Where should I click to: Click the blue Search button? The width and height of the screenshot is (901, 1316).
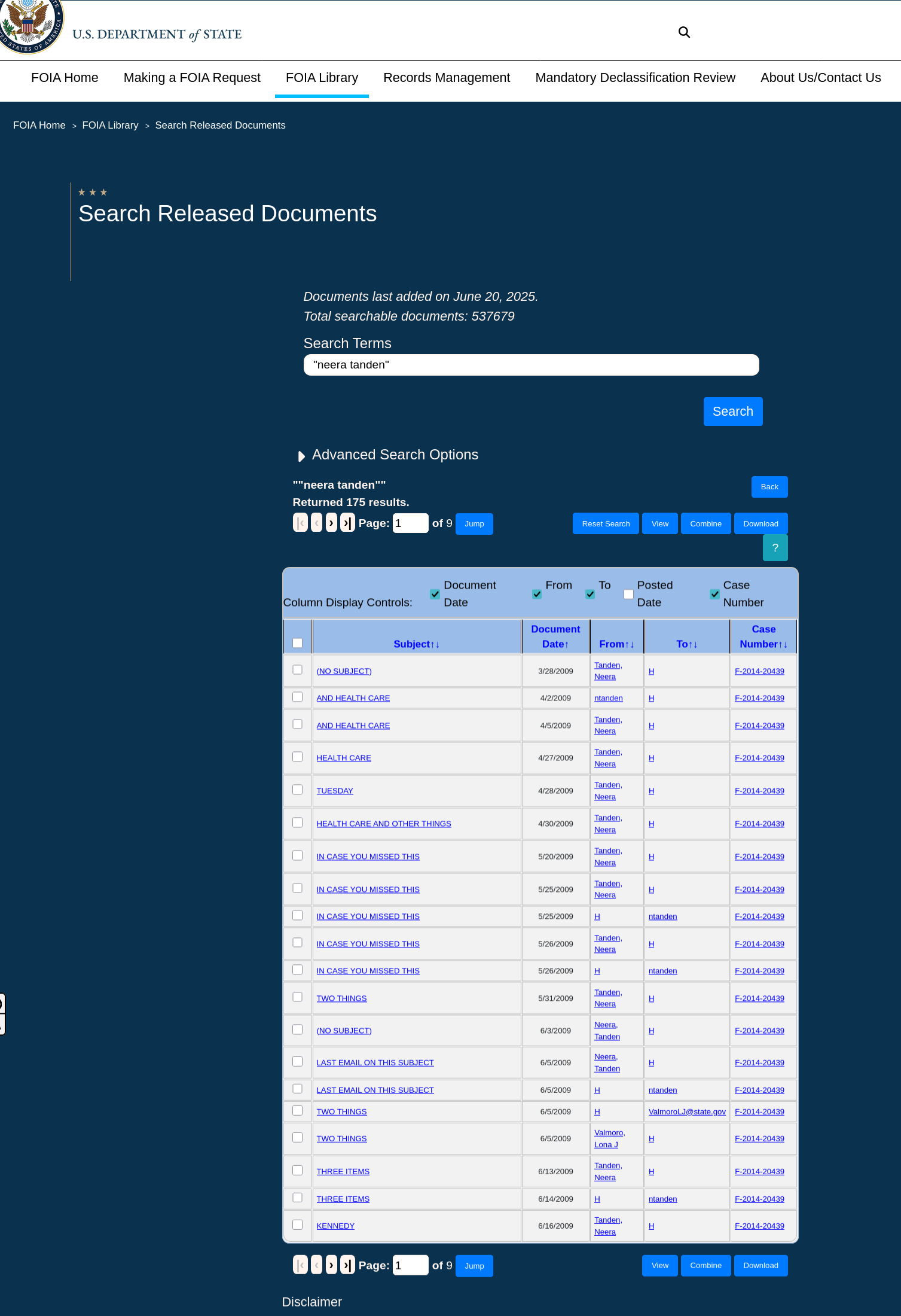pos(733,412)
